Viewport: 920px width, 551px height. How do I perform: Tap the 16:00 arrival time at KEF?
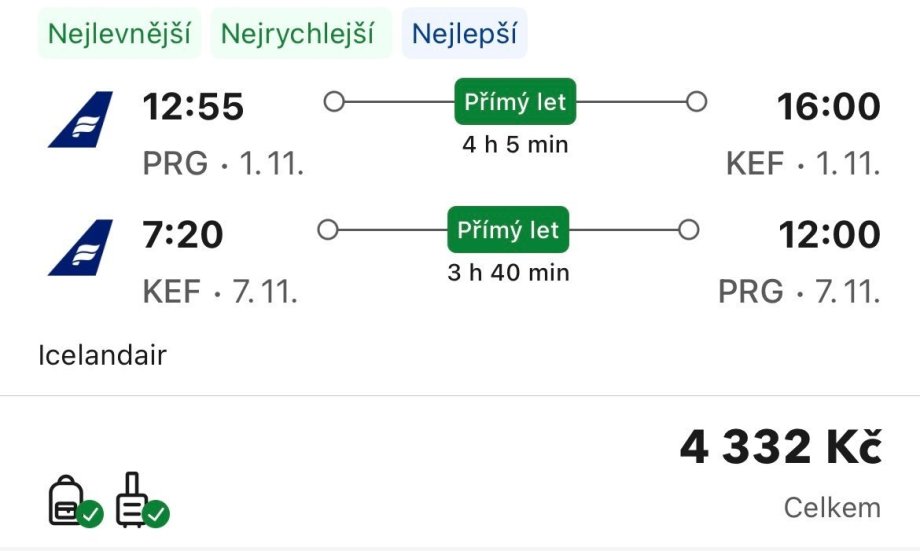pyautogui.click(x=829, y=106)
